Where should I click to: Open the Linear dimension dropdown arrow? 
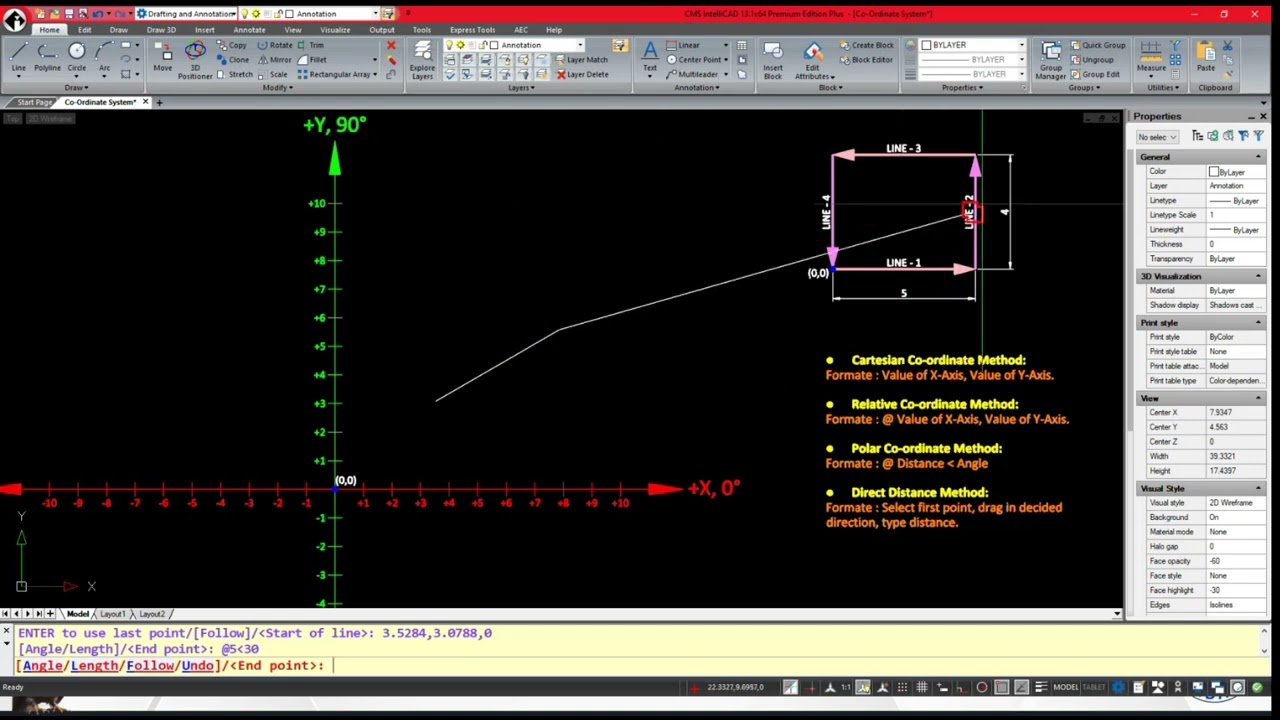(x=726, y=45)
